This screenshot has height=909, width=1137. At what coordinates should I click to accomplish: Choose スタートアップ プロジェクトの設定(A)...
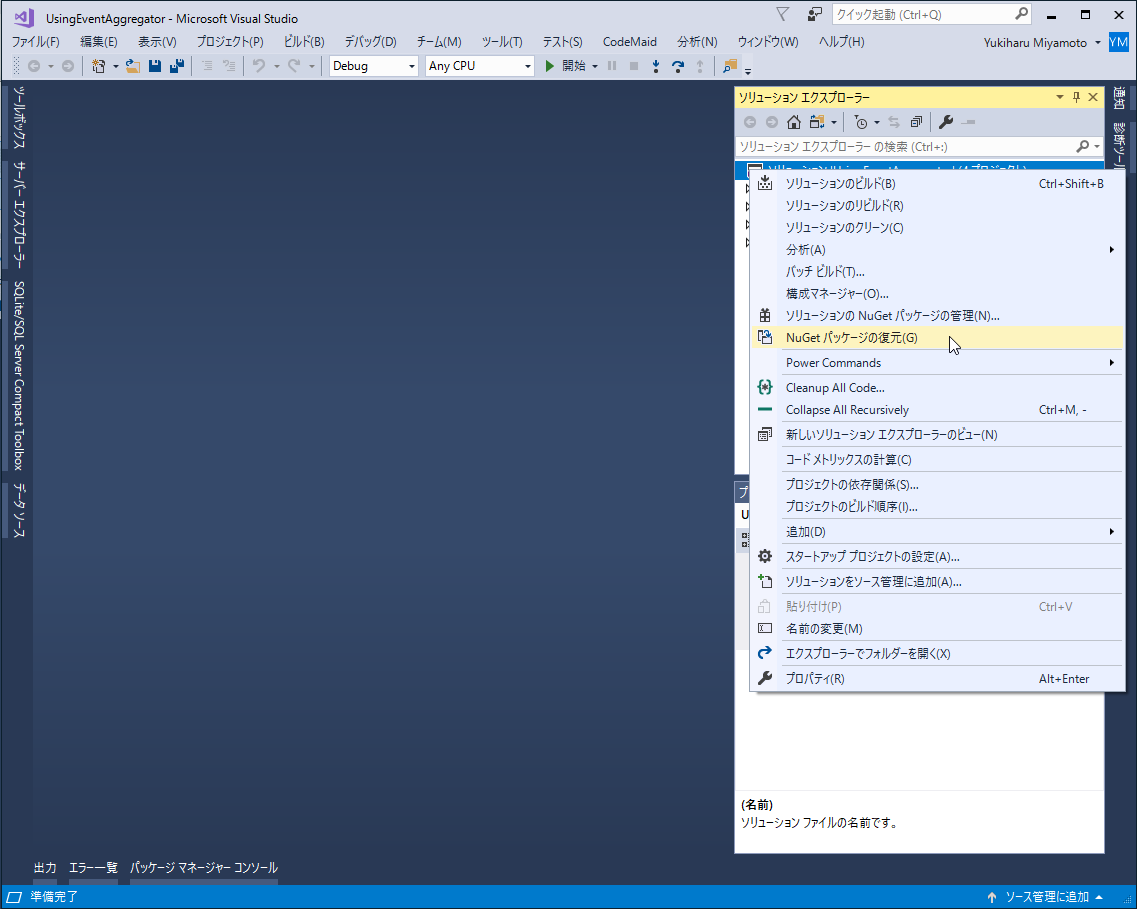click(937, 557)
